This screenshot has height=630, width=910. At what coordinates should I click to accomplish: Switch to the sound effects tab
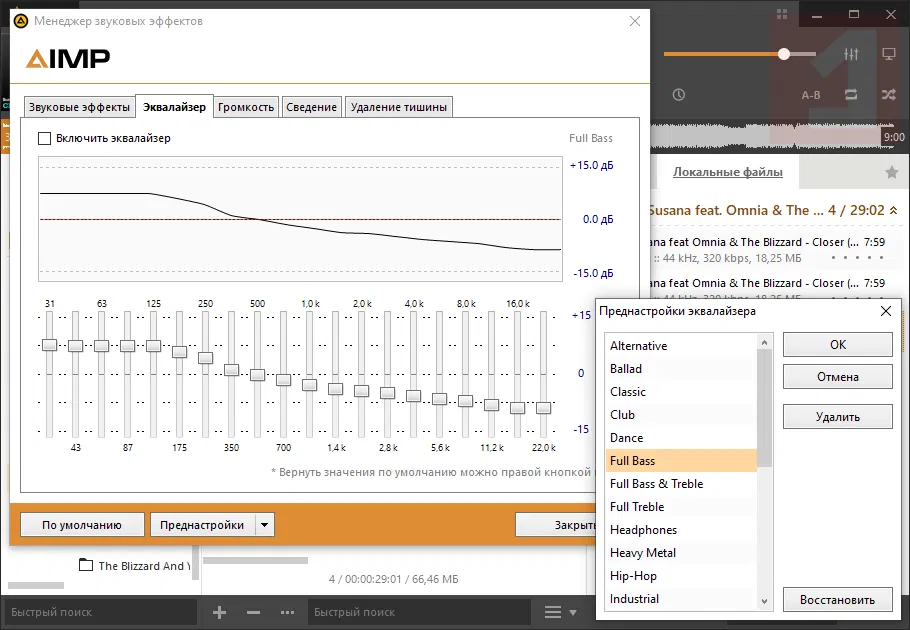pos(80,107)
